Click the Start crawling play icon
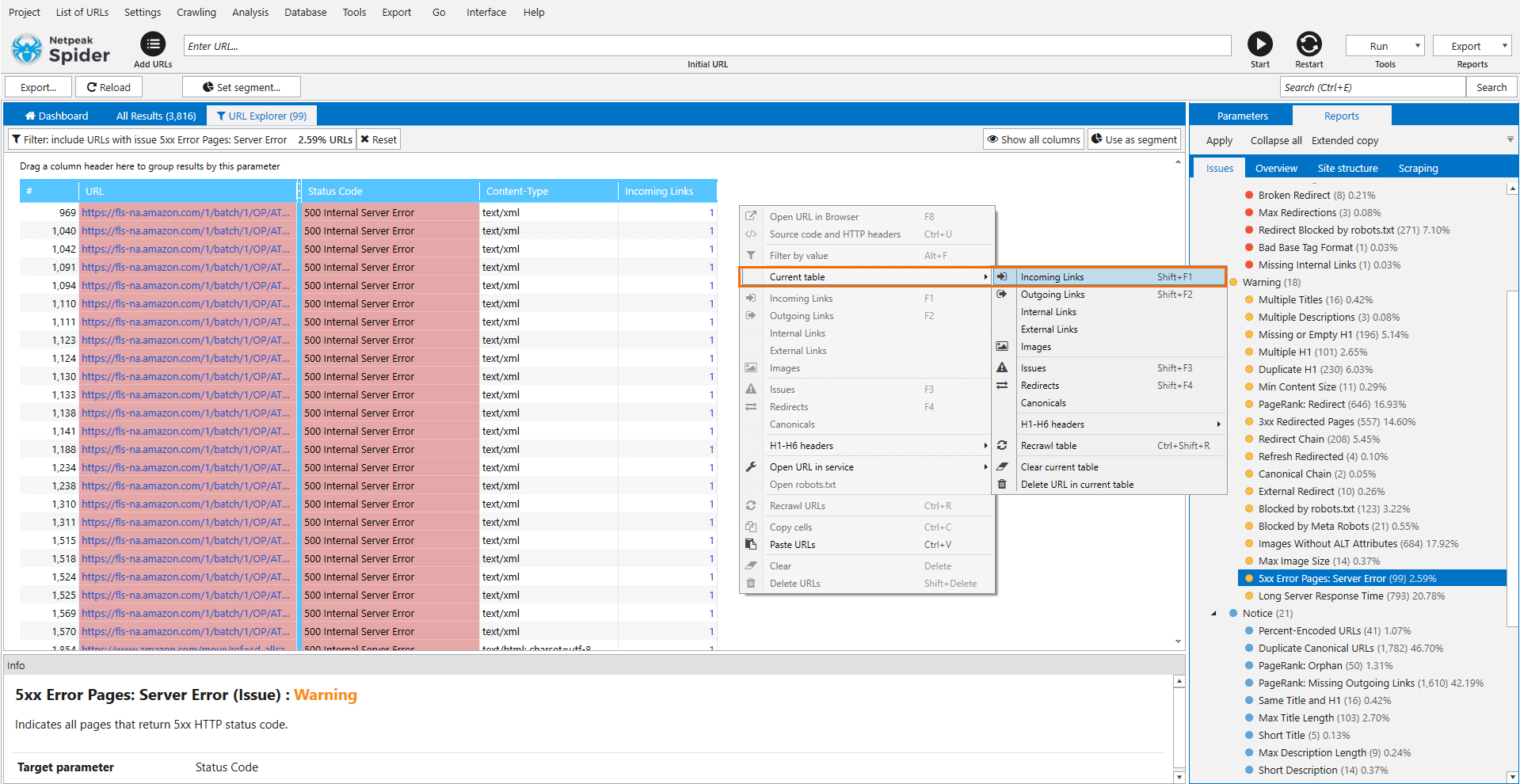The height and width of the screenshot is (784, 1520). click(1259, 44)
